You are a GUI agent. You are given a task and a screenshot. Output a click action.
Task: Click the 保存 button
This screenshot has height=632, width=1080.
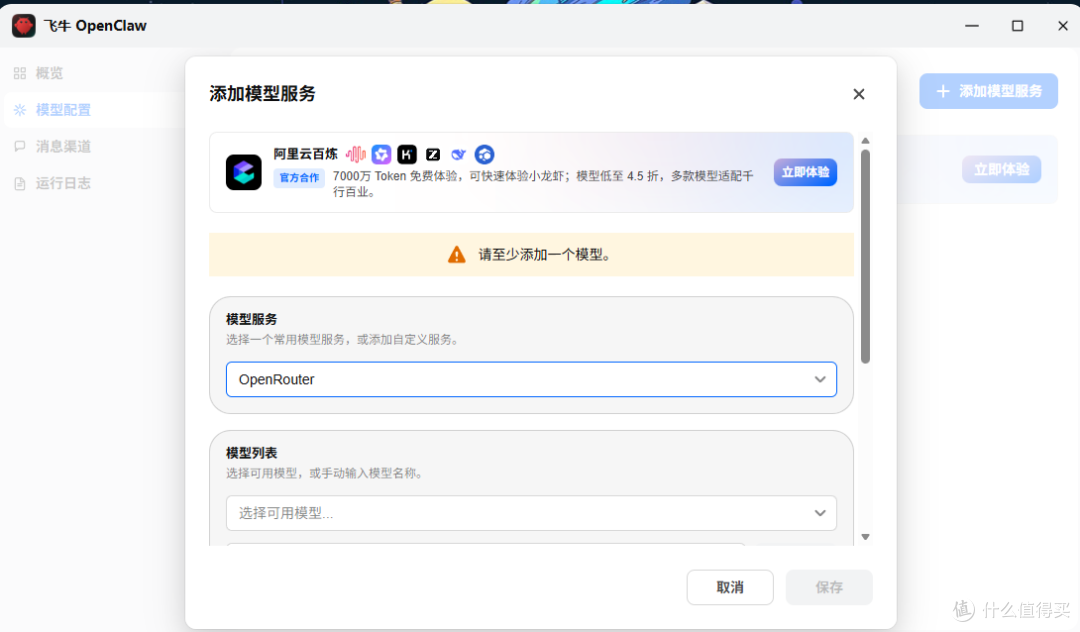(829, 587)
